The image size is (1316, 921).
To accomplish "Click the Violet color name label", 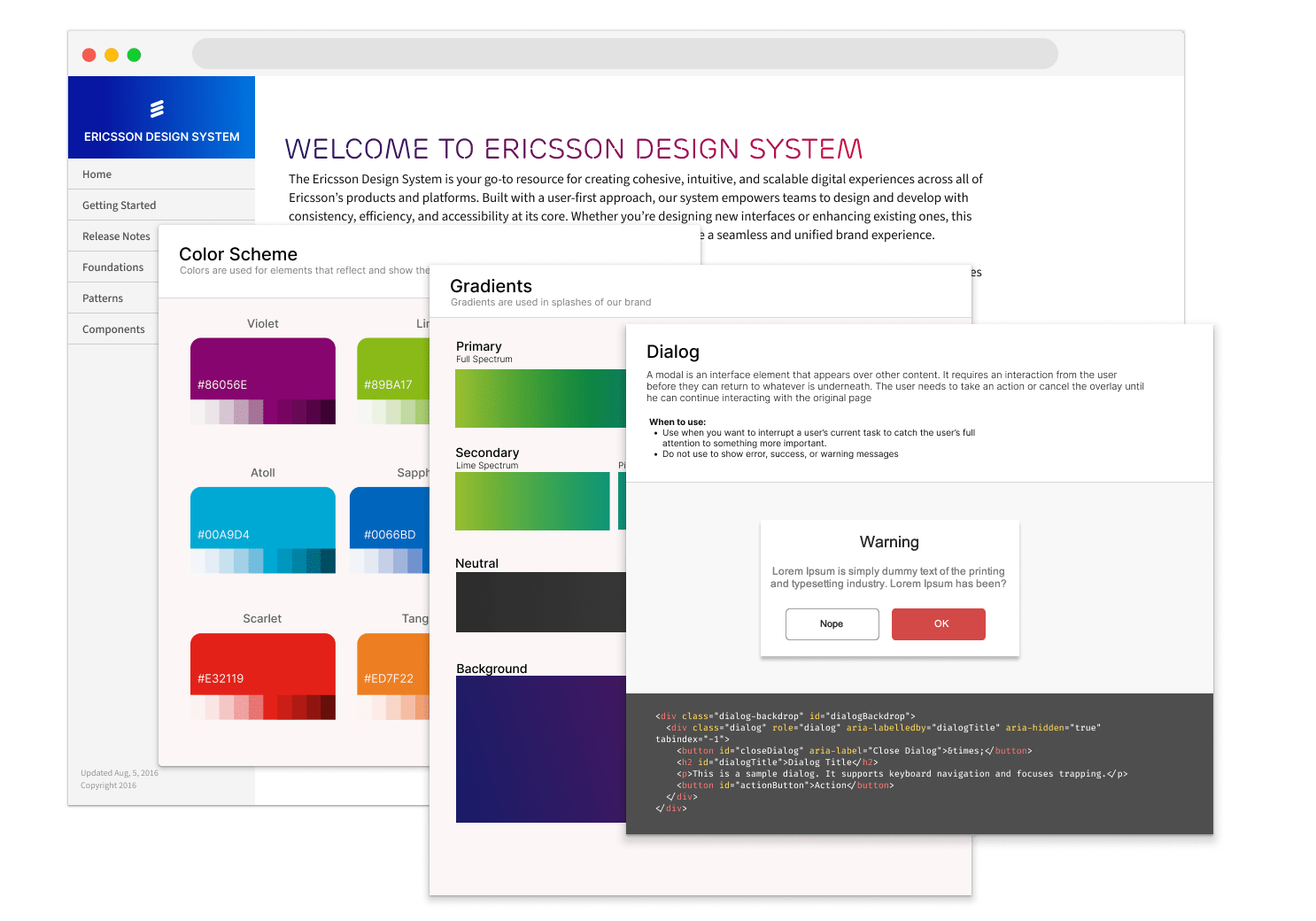I will point(263,323).
